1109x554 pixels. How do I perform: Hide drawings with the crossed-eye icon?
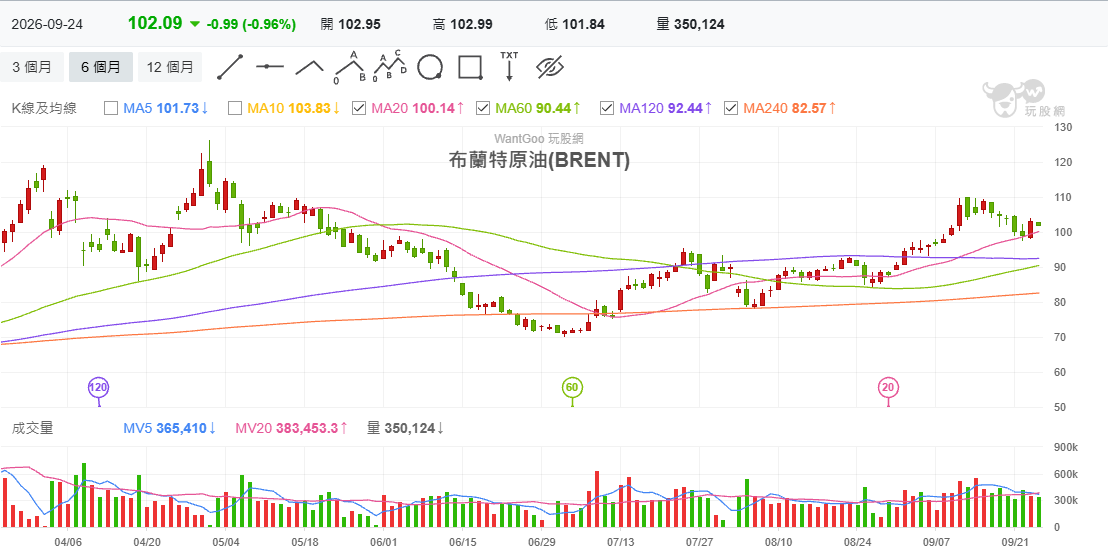[549, 67]
